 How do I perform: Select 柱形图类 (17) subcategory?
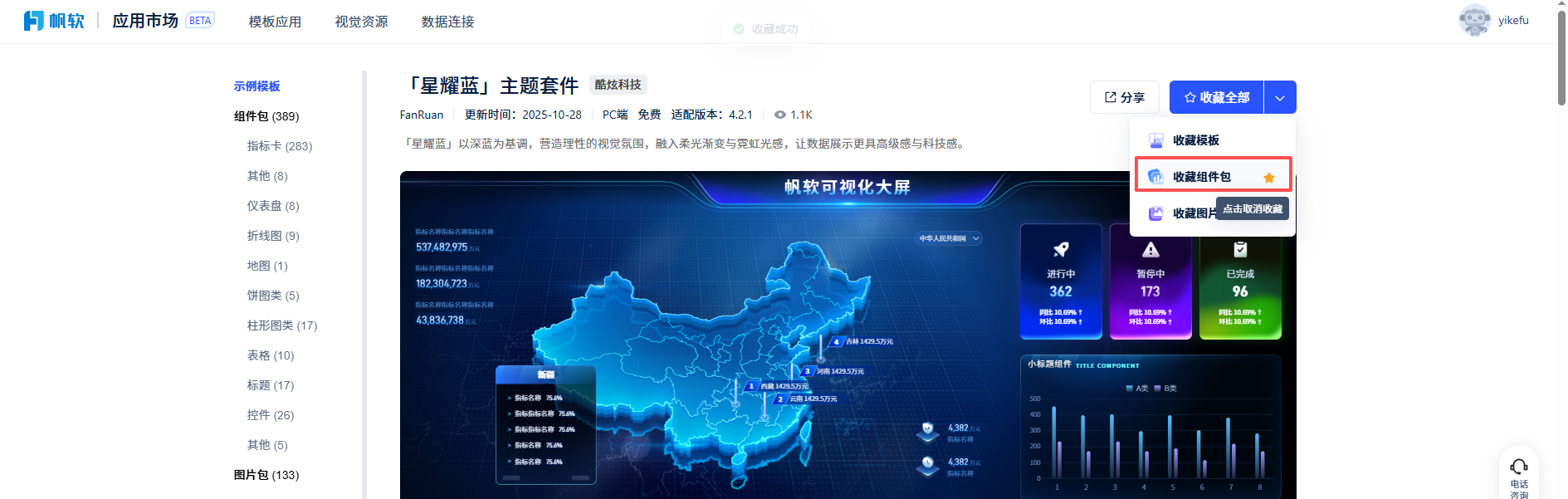[282, 325]
